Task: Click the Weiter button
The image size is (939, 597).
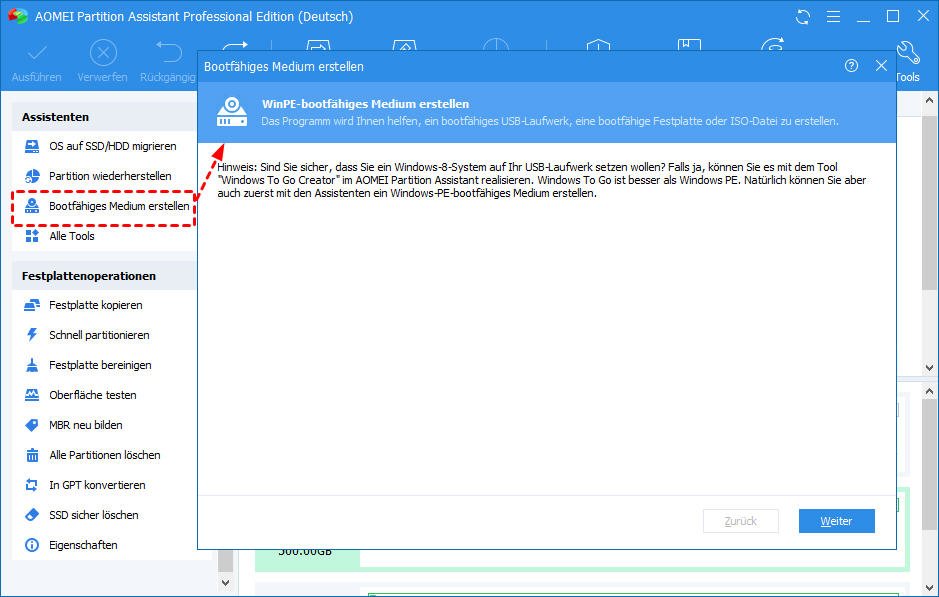Action: (837, 521)
